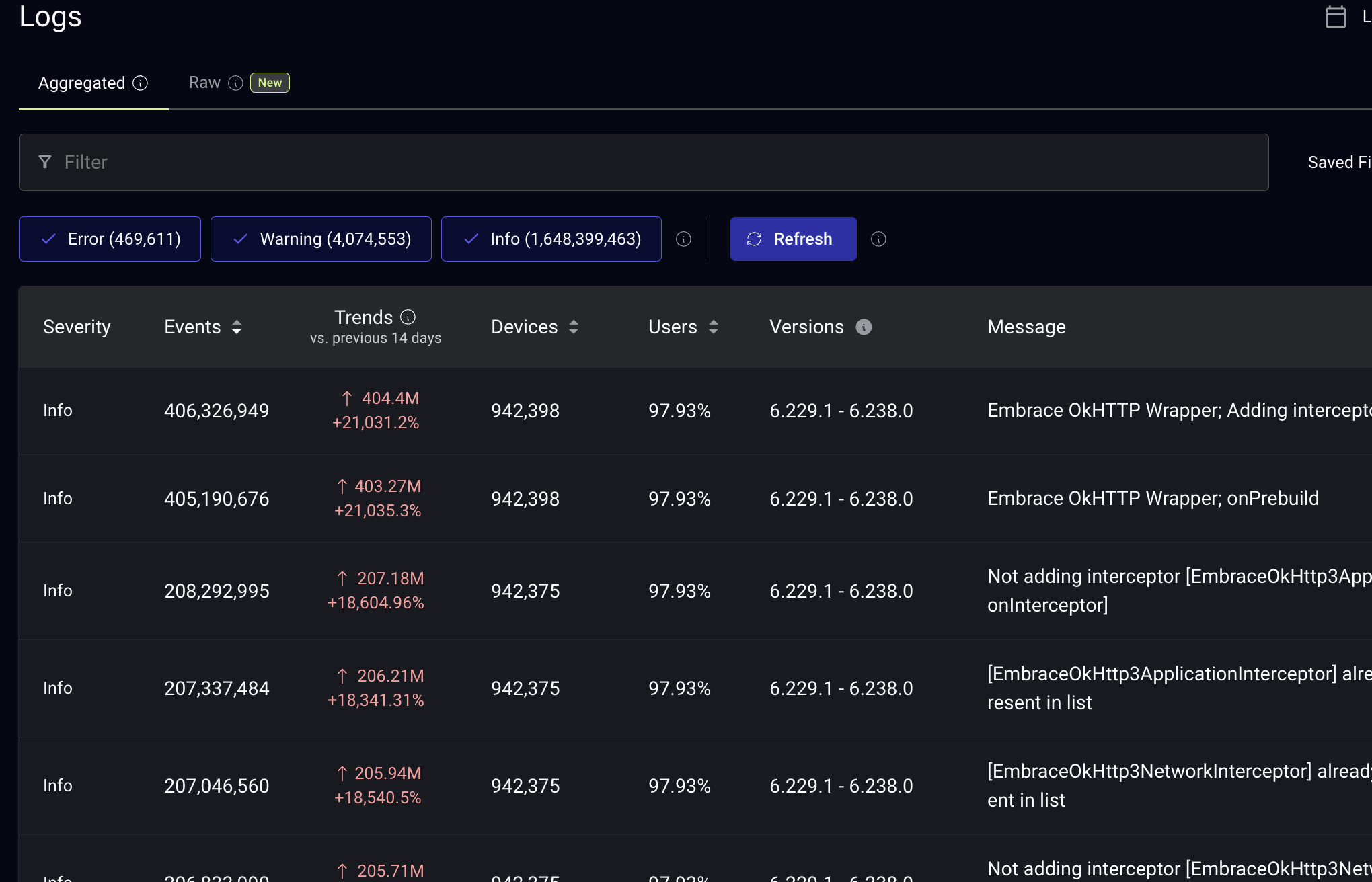1372x882 pixels.
Task: Click info icon next to severity filters
Action: [x=683, y=239]
